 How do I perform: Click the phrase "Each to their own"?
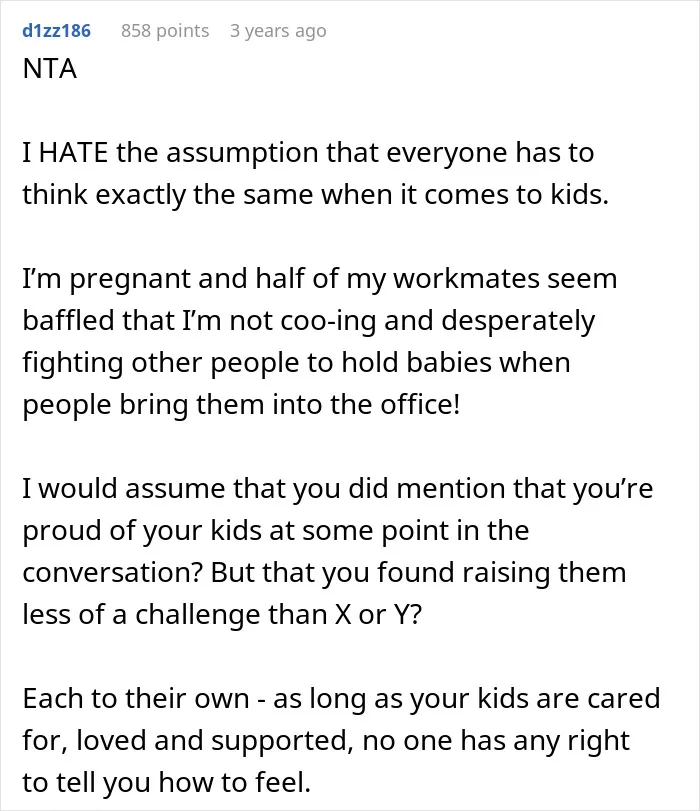pos(136,699)
